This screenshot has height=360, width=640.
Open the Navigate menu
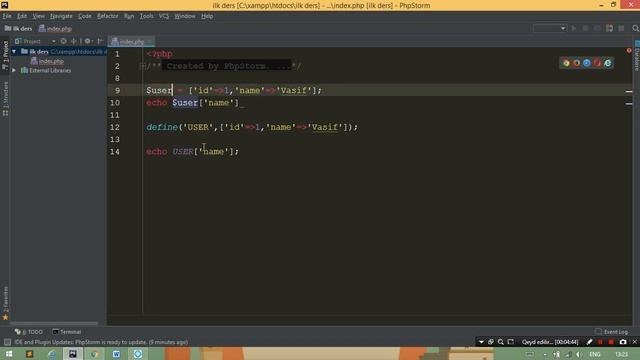(61, 16)
